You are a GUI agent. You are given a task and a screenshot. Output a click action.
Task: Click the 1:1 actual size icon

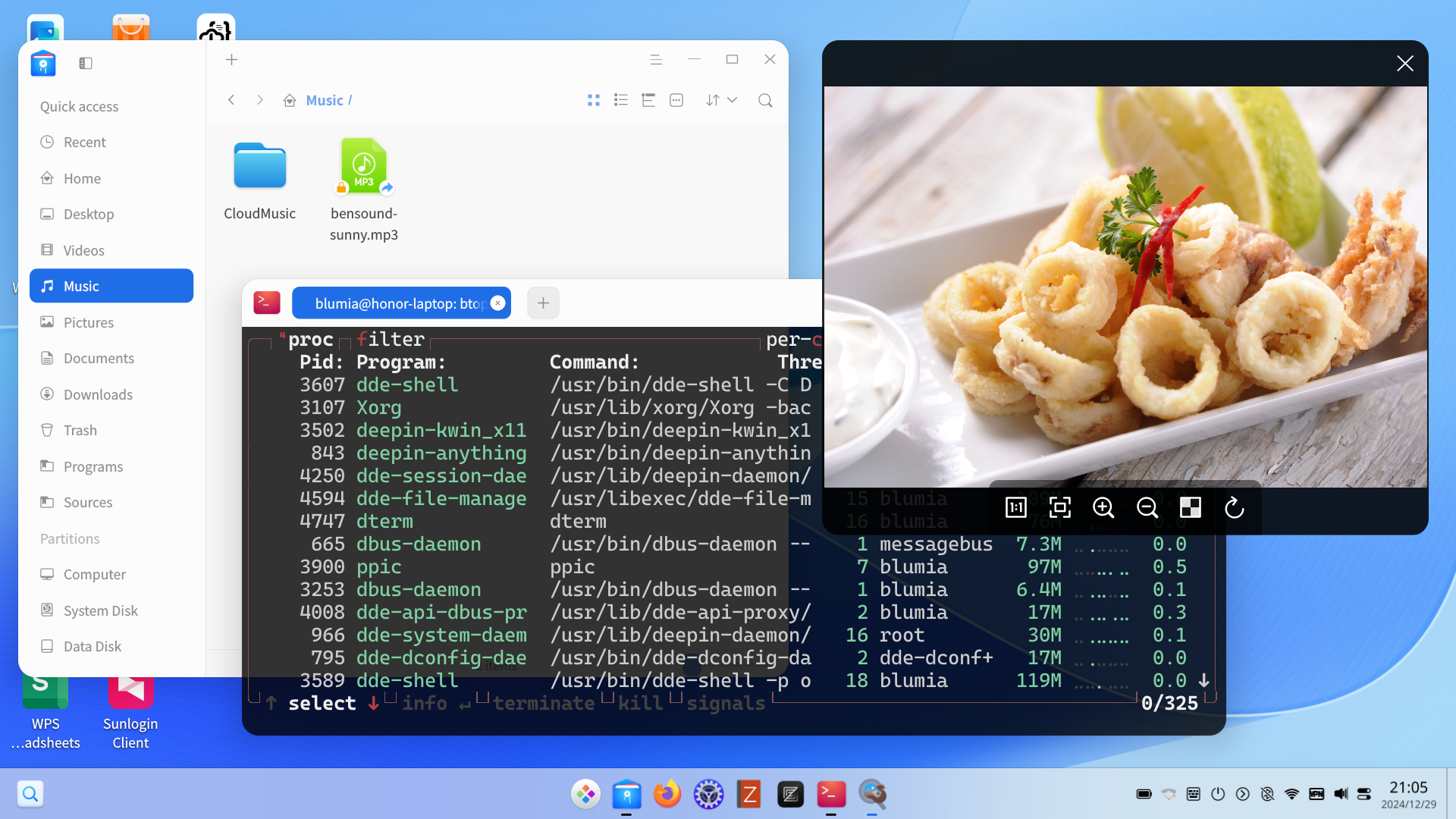point(1015,507)
